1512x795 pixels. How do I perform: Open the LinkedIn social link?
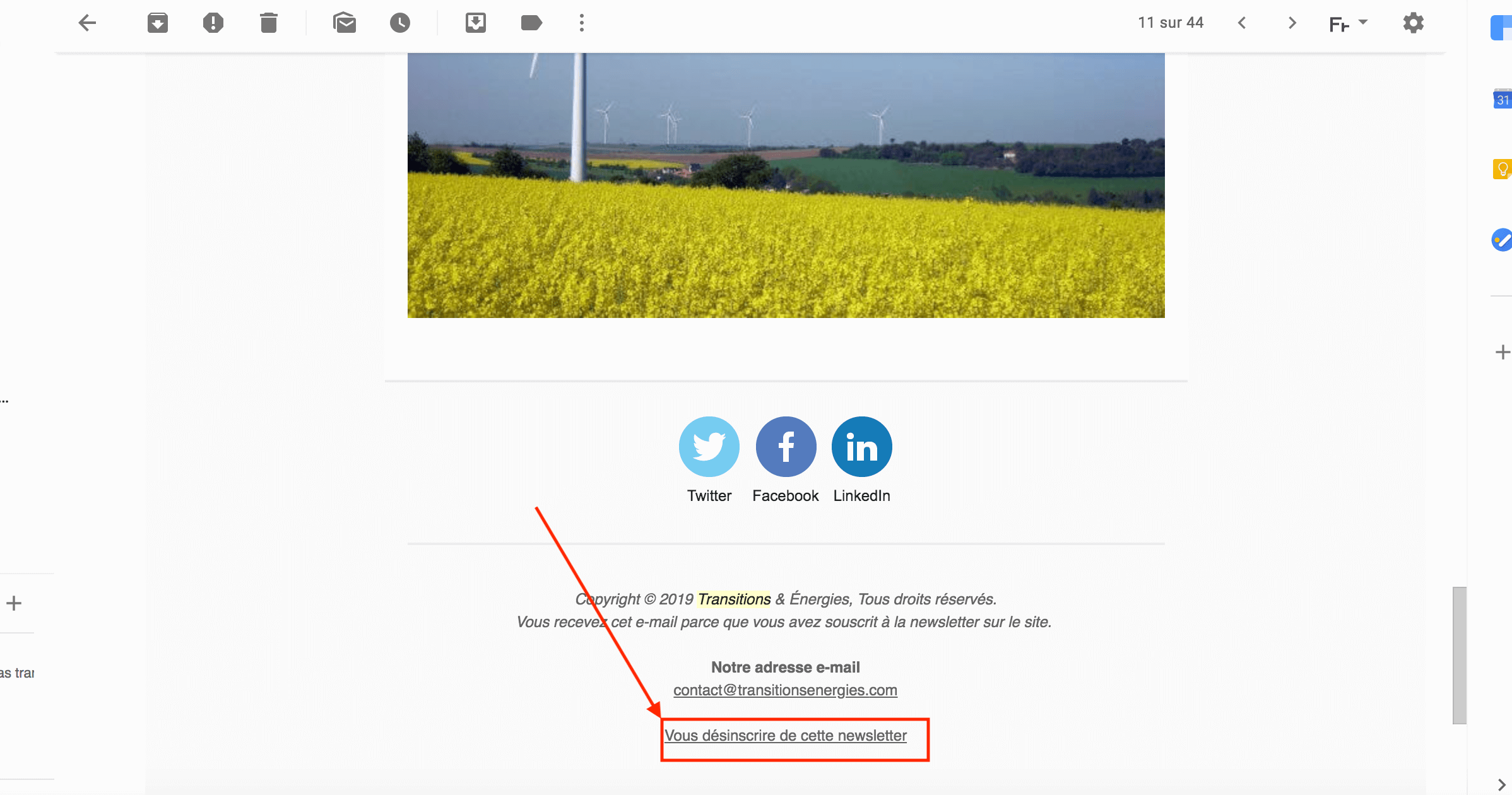point(862,447)
